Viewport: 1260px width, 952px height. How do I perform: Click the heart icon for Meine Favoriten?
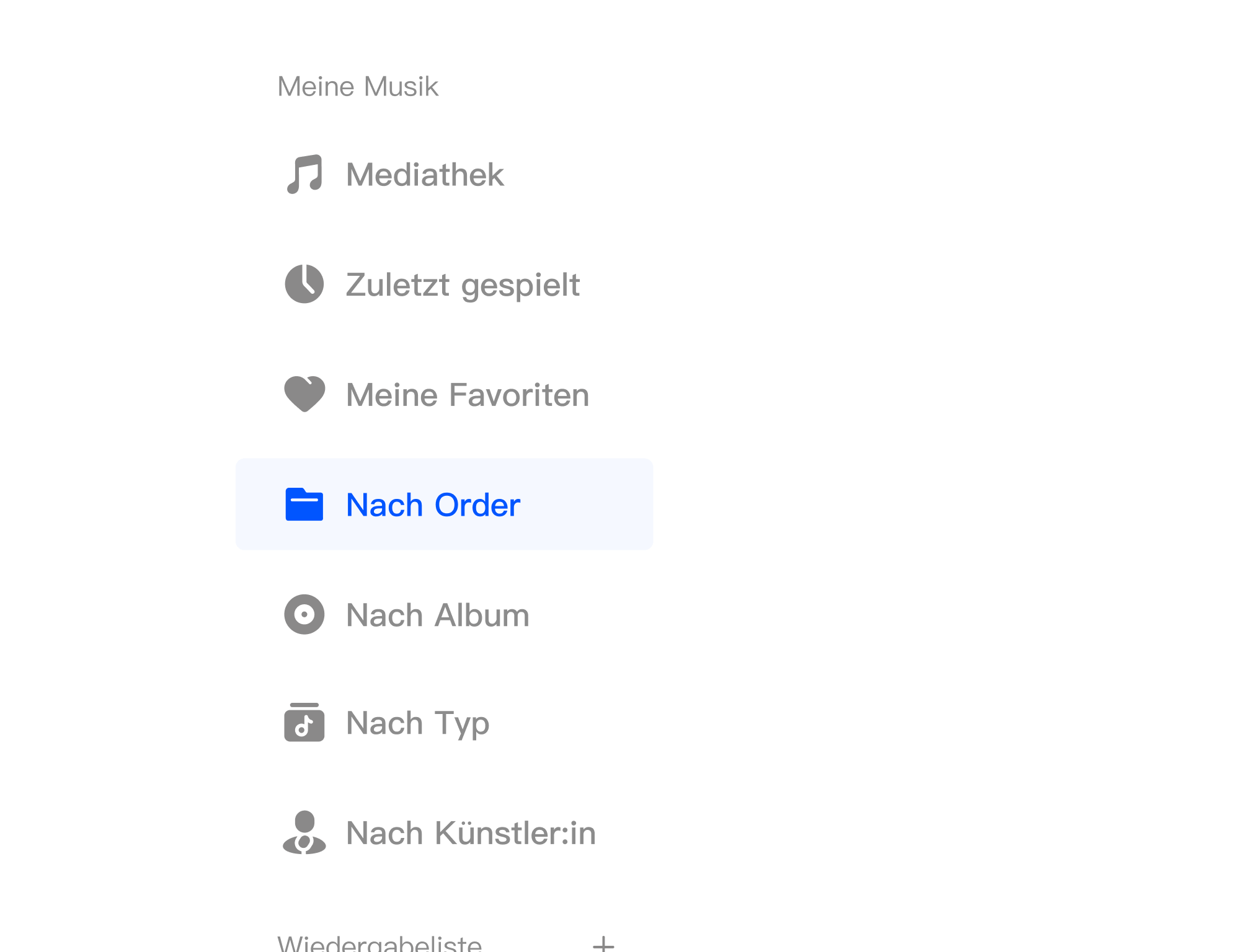point(304,394)
